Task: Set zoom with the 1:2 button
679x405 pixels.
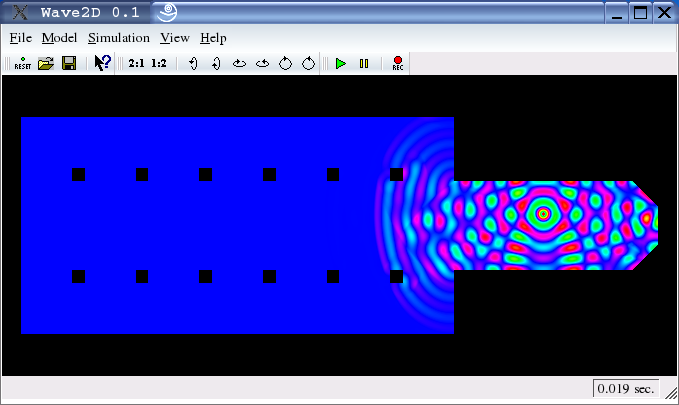Action: (x=159, y=64)
